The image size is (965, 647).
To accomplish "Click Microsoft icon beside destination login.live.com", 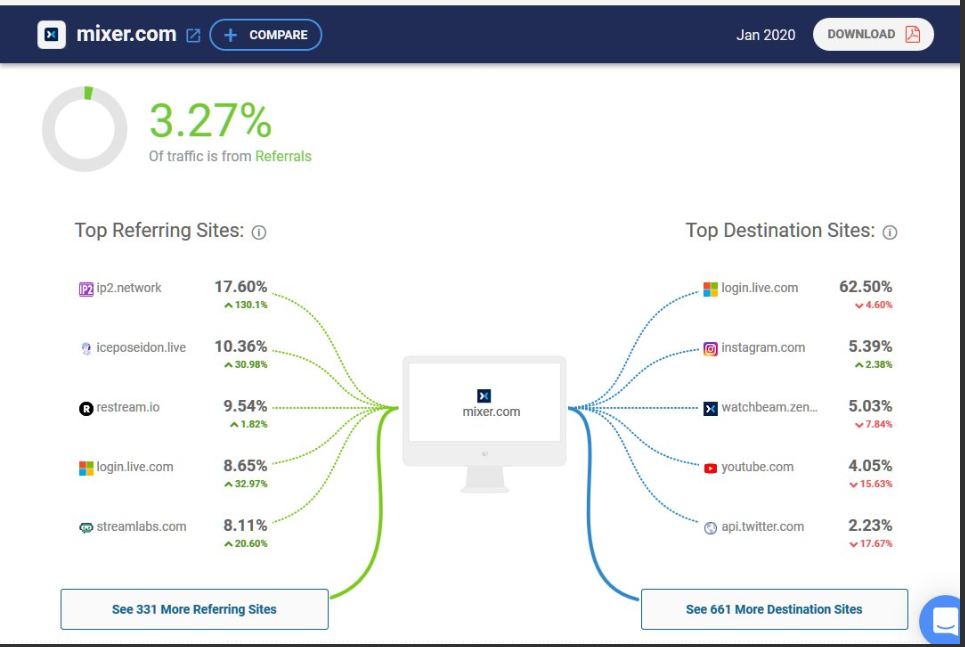I will pyautogui.click(x=710, y=289).
